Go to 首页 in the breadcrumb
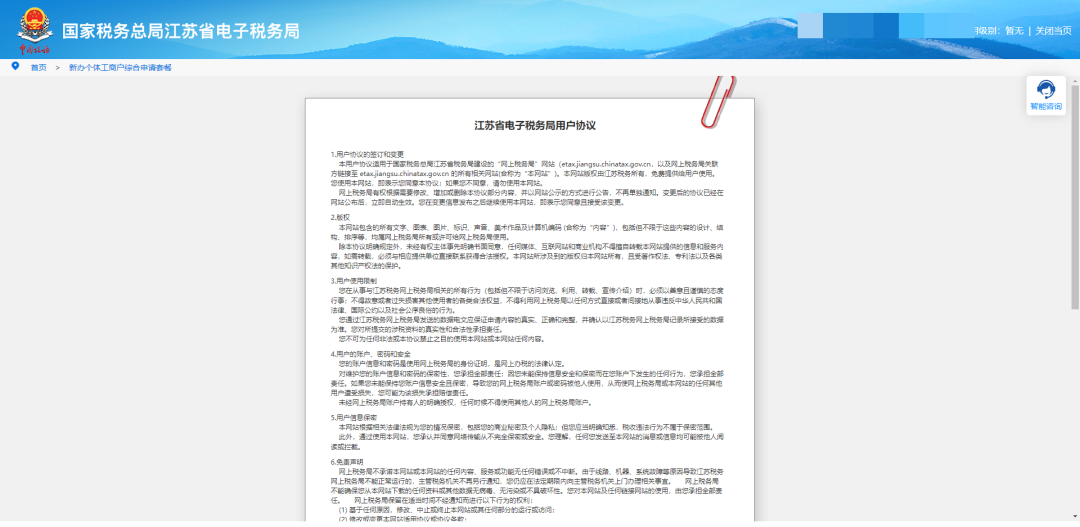This screenshot has width=1080, height=527. 39,68
